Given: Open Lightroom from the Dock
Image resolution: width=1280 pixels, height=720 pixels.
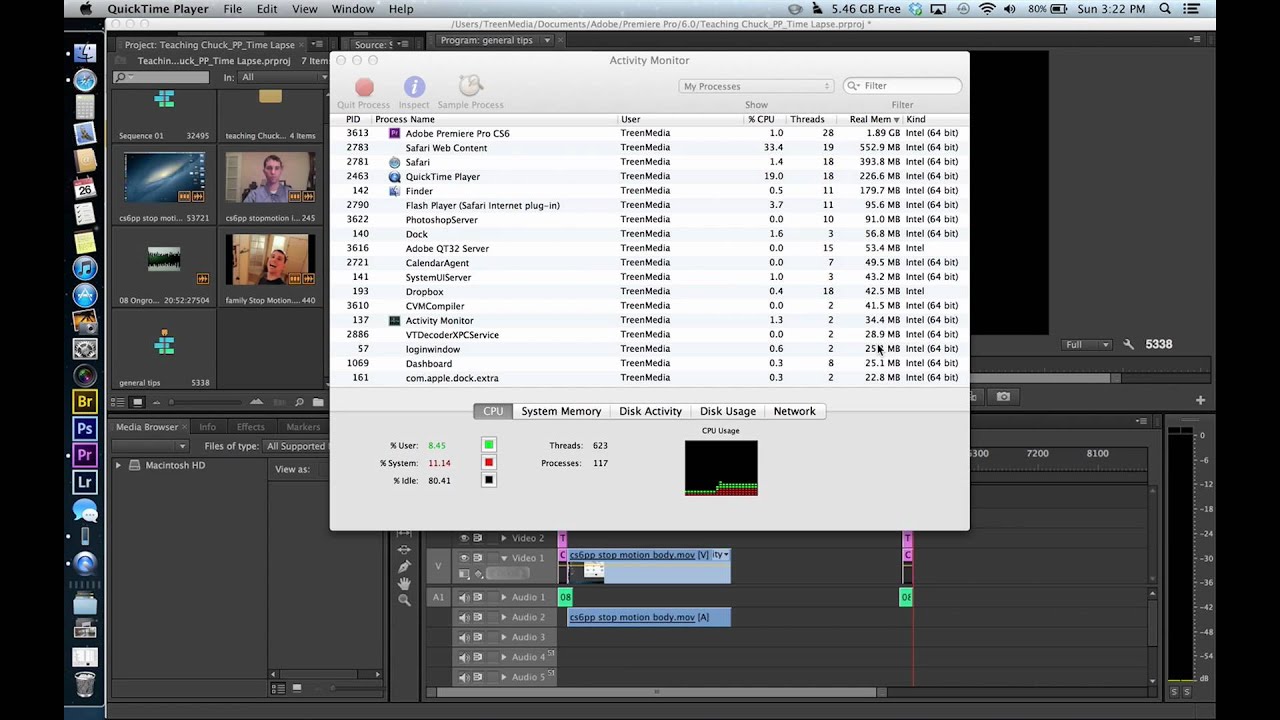Looking at the screenshot, I should pos(85,481).
